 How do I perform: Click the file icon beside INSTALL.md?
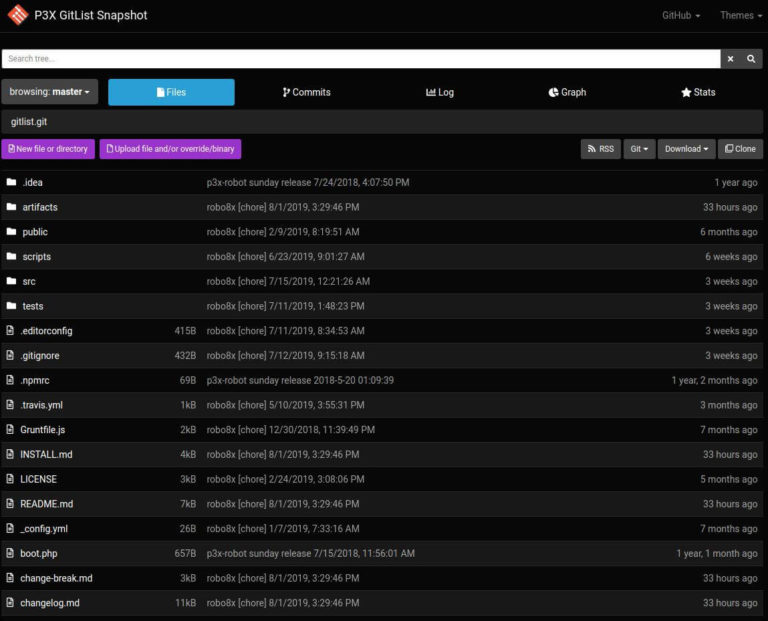coord(10,454)
